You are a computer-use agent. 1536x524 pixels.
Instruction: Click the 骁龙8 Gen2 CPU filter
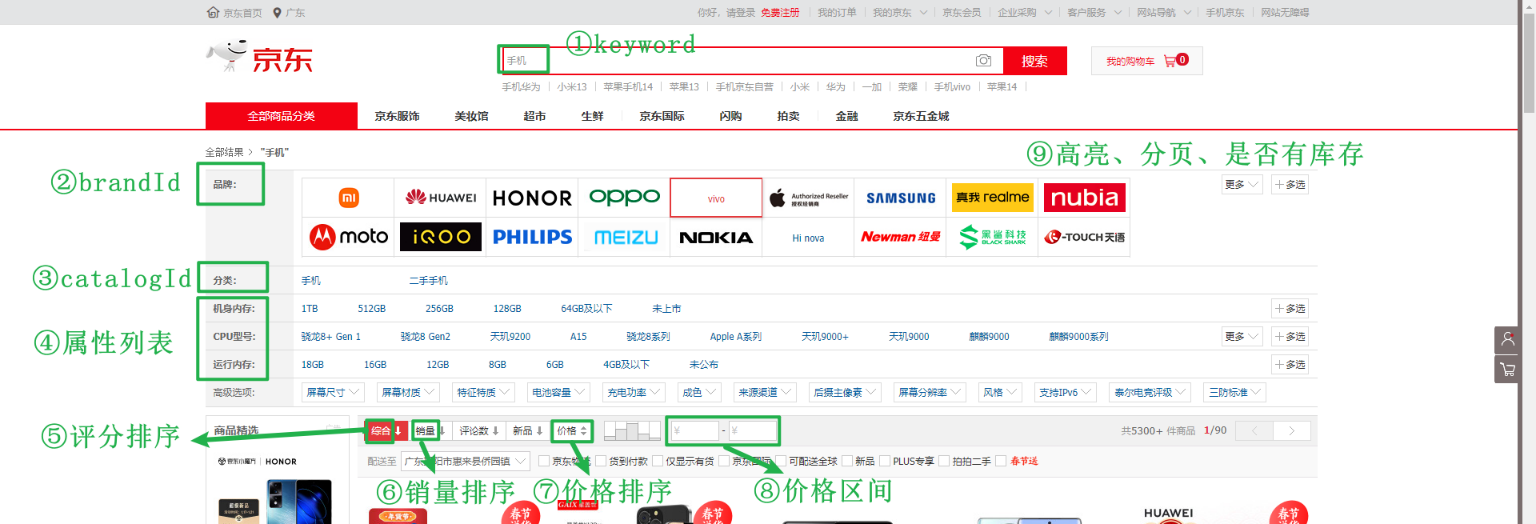(426, 337)
